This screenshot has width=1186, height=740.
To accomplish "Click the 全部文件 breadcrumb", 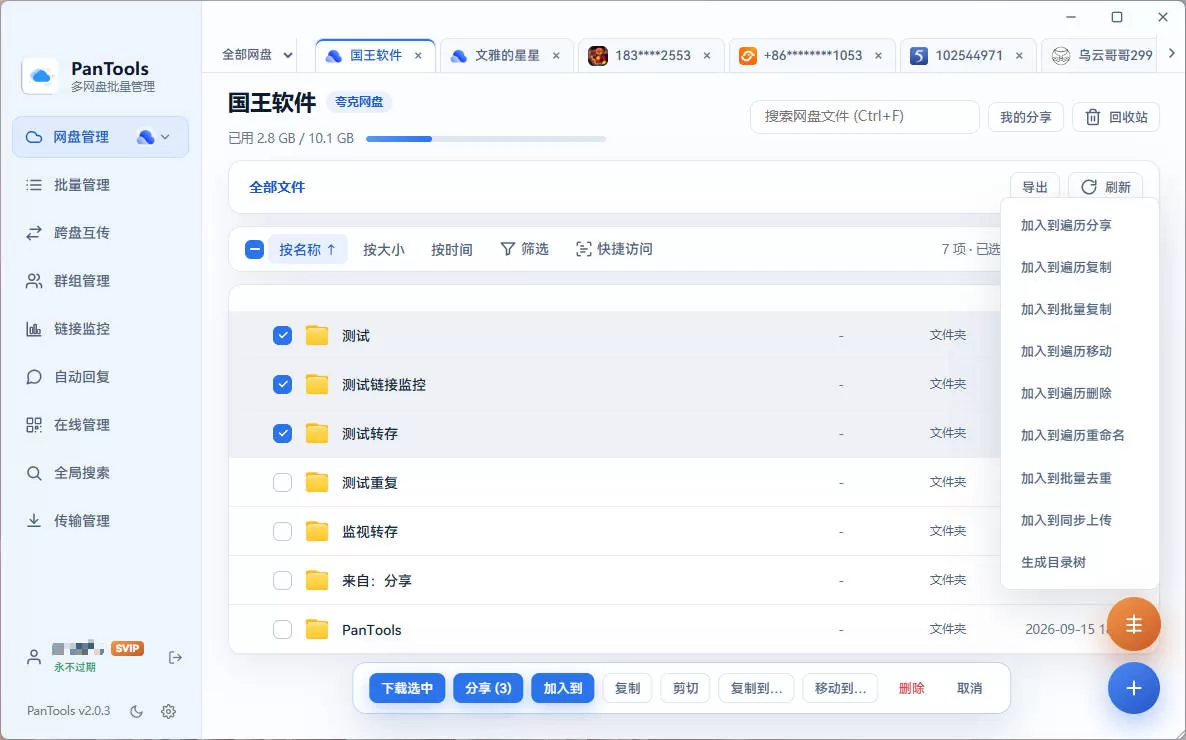I will (x=277, y=188).
